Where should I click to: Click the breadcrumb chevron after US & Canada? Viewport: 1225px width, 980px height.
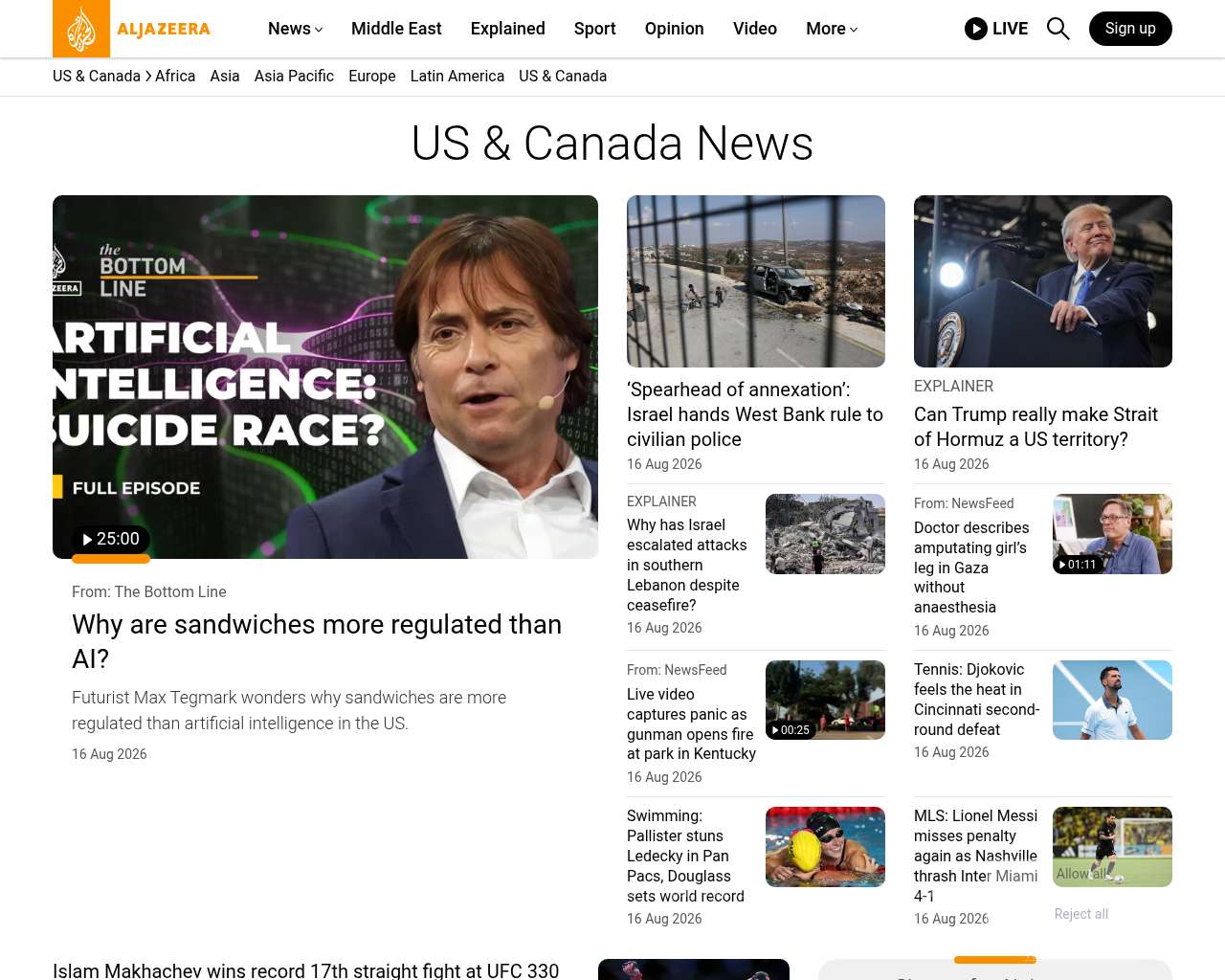point(148,76)
